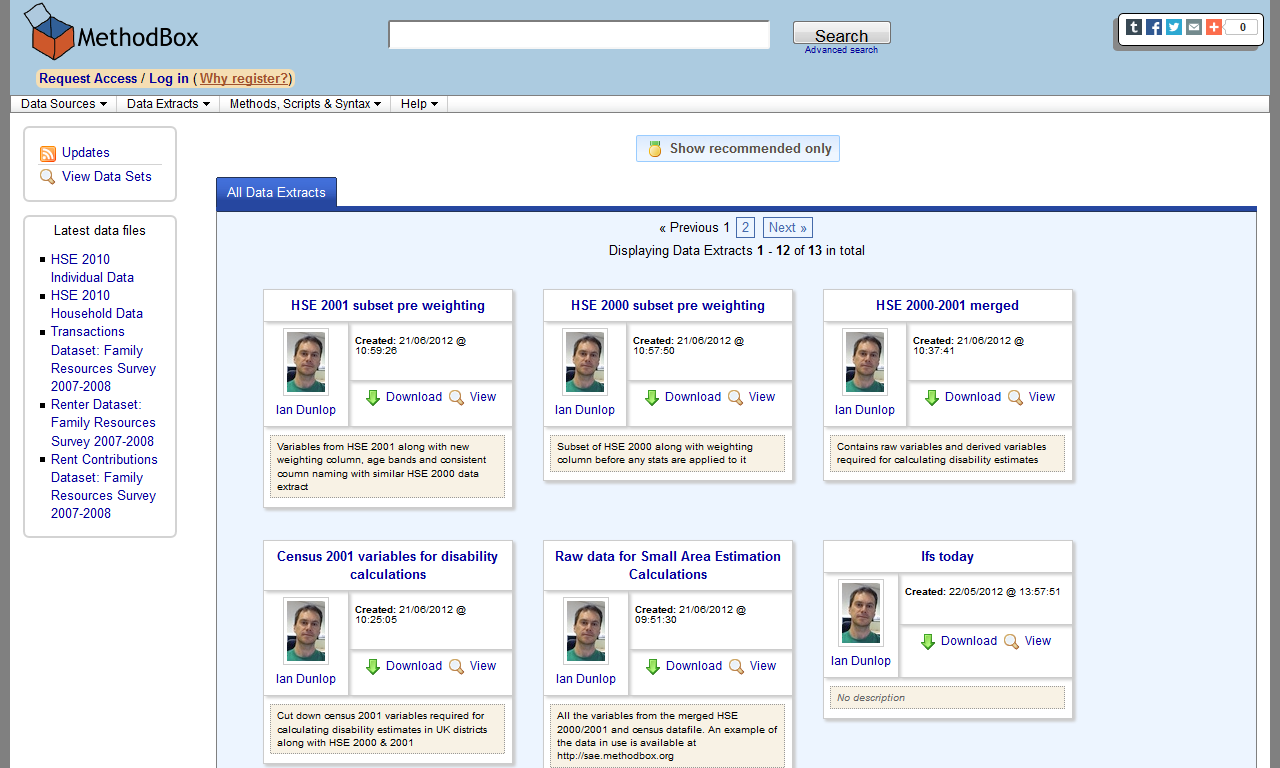Click view magnifier for lfs today

click(x=1011, y=642)
